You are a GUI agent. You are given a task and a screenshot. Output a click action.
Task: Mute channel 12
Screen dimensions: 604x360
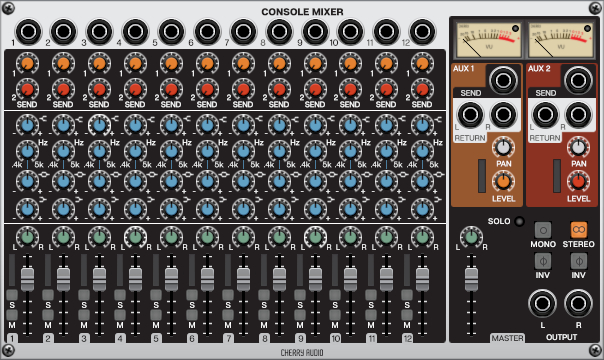[x=407, y=315]
